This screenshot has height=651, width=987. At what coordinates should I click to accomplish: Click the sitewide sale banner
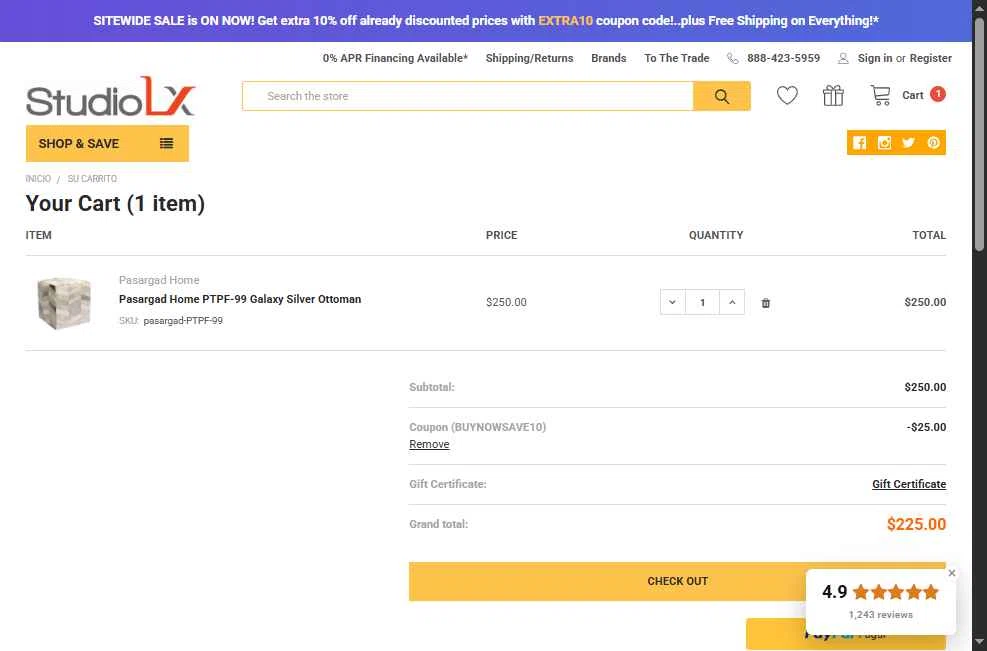[486, 21]
